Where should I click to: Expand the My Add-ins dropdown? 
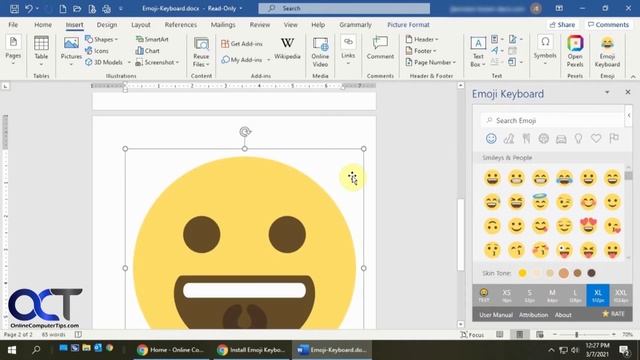point(269,60)
